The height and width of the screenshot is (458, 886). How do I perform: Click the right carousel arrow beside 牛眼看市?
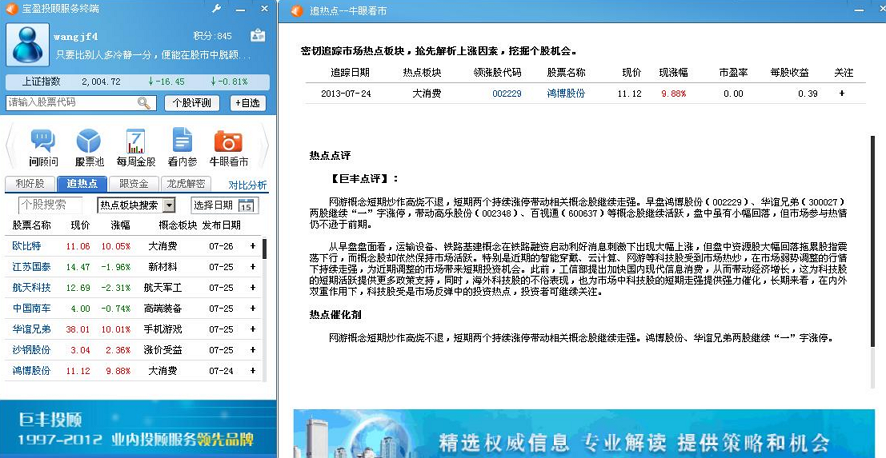click(264, 147)
